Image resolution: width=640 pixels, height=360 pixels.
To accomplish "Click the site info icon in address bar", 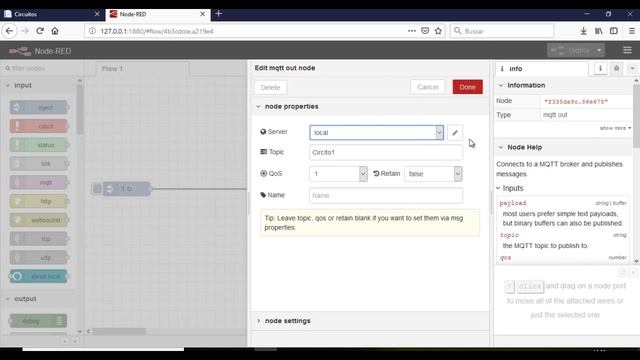I will click(x=92, y=31).
